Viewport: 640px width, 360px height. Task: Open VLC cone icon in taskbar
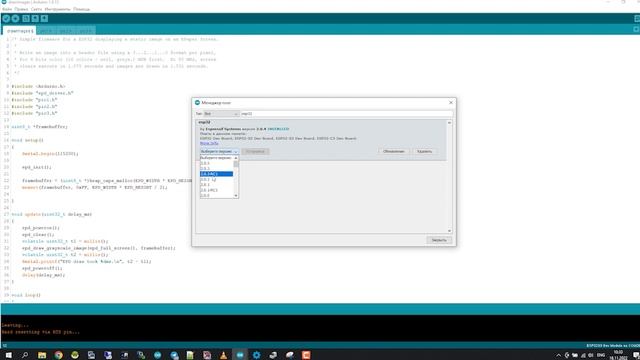tap(223, 355)
